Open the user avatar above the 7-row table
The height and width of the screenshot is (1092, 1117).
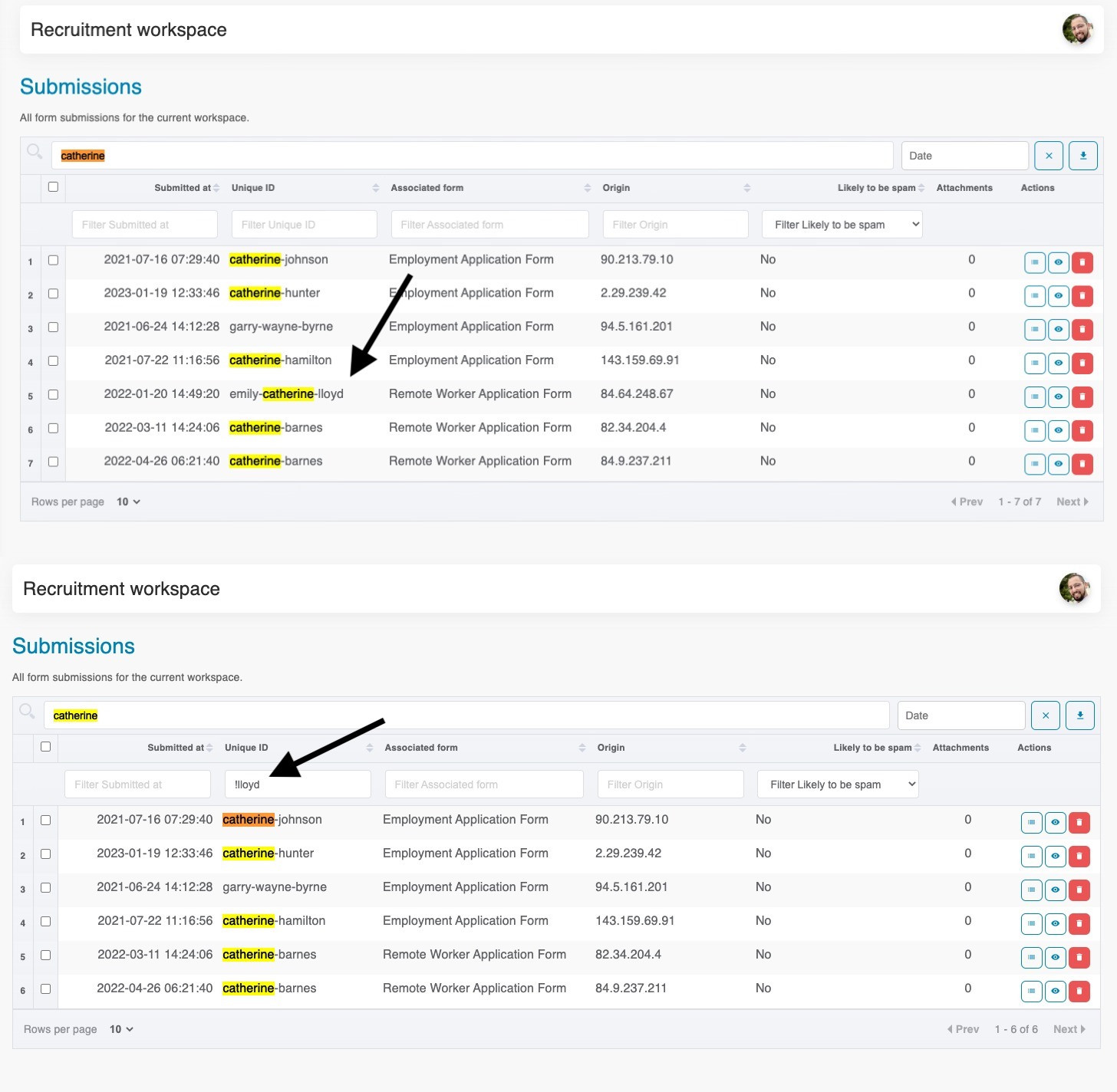tap(1078, 30)
